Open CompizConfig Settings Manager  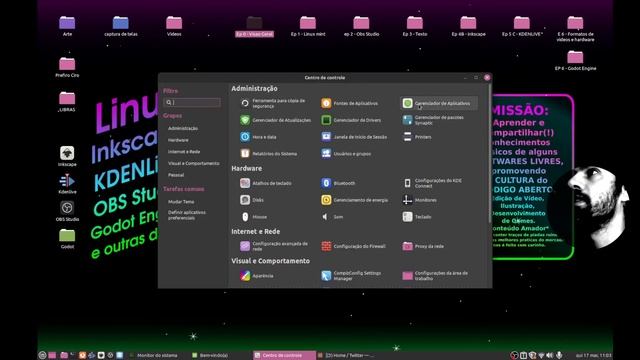point(351,276)
